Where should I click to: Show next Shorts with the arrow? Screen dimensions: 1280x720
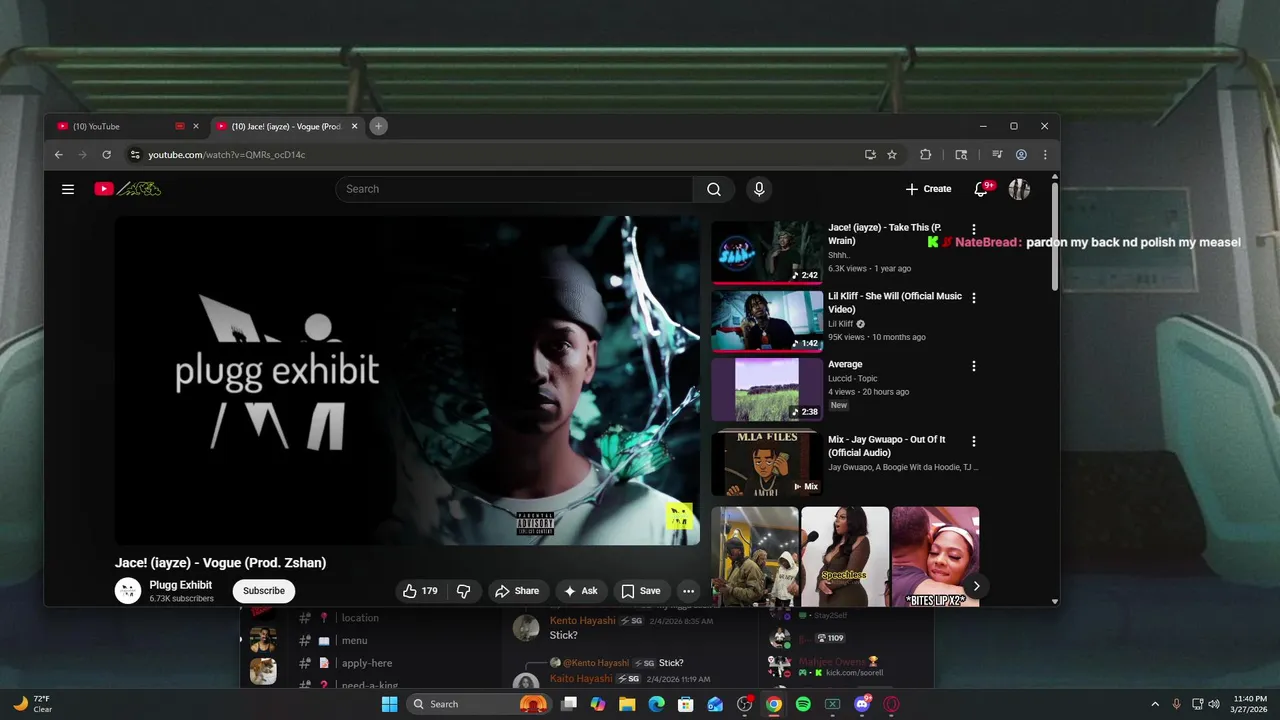point(976,586)
